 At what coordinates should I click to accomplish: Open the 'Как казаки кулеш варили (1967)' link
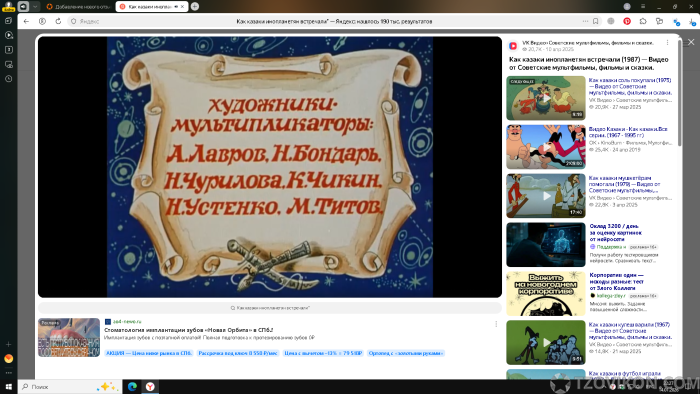tap(630, 331)
